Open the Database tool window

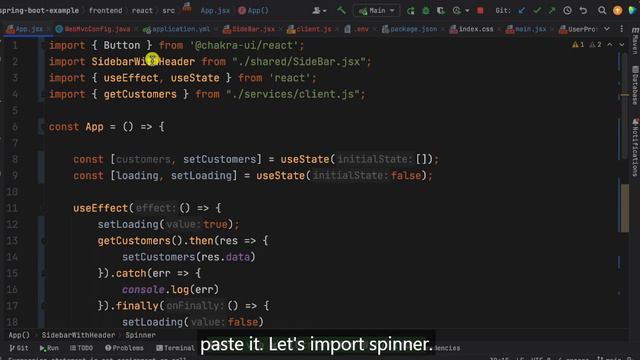click(635, 86)
